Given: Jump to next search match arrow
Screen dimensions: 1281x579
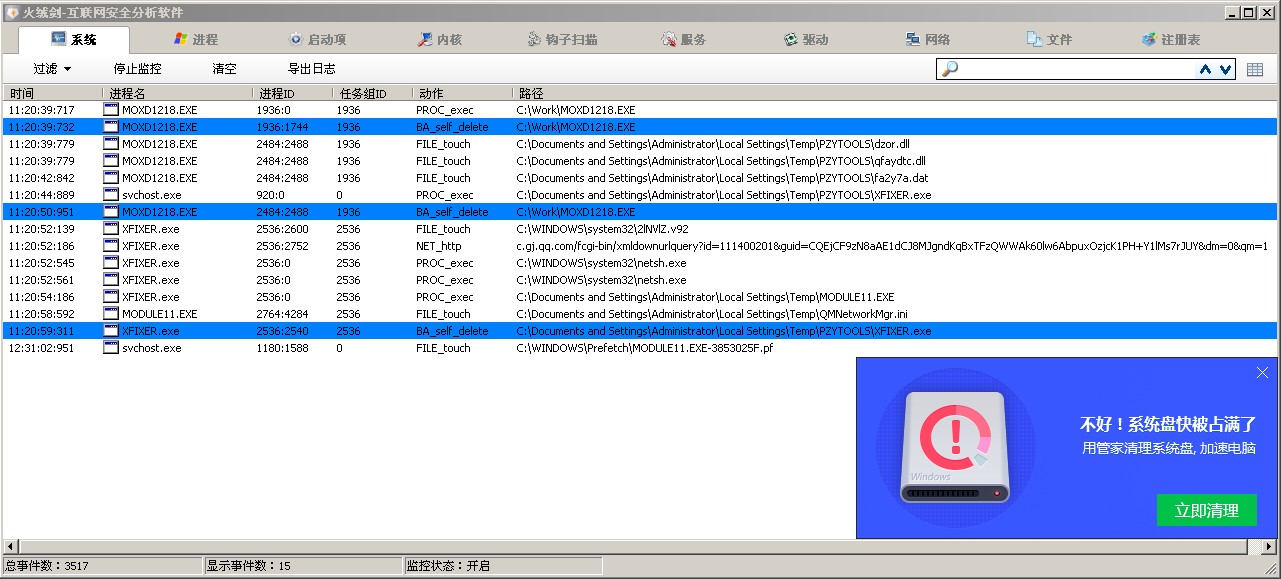Looking at the screenshot, I should point(1226,69).
